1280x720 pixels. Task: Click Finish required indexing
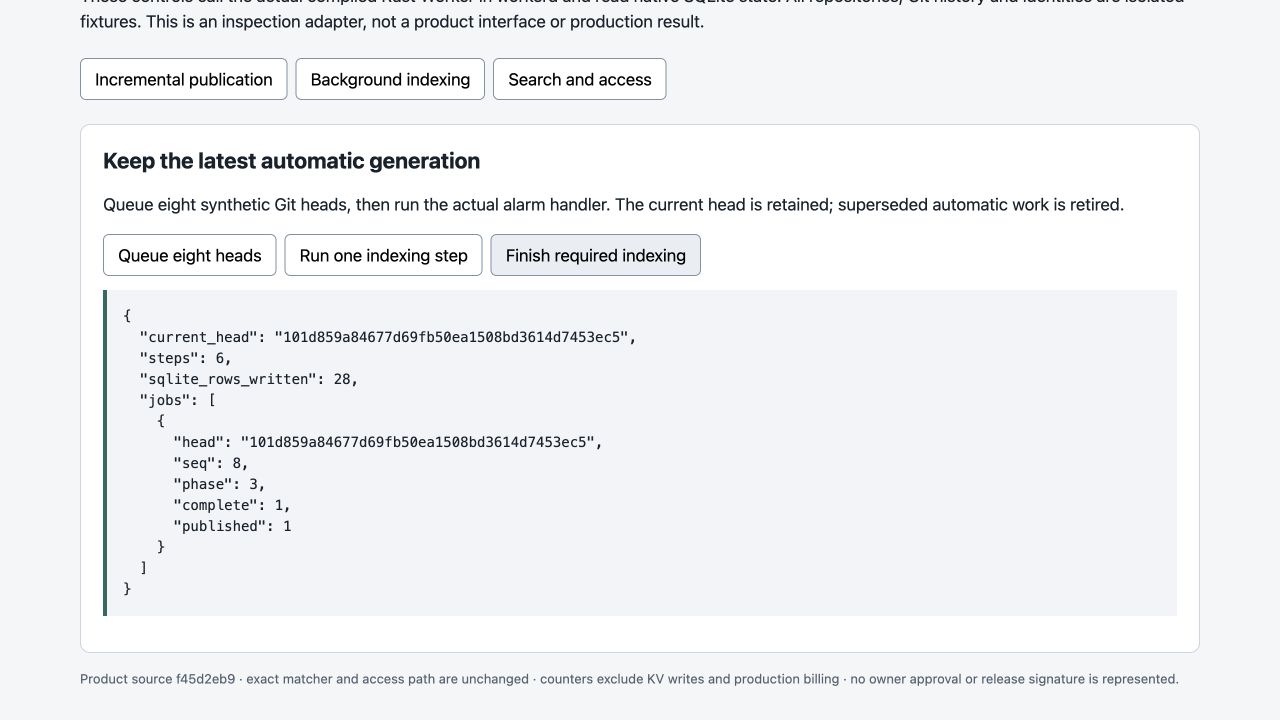pyautogui.click(x=595, y=255)
